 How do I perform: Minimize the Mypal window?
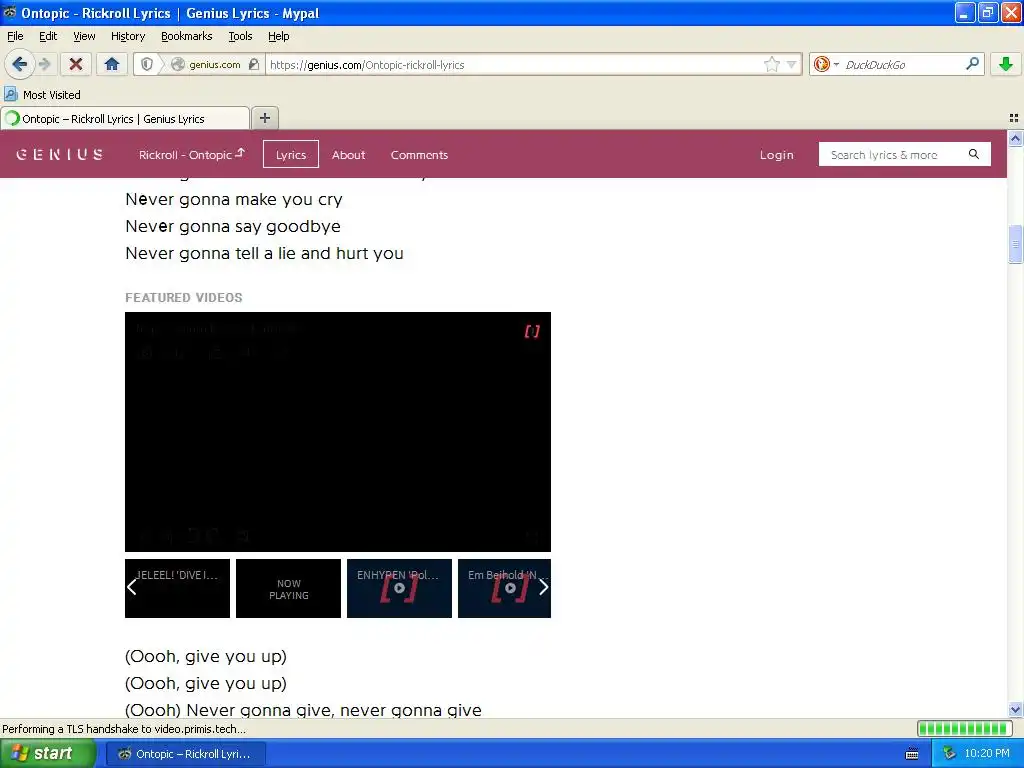pos(965,12)
